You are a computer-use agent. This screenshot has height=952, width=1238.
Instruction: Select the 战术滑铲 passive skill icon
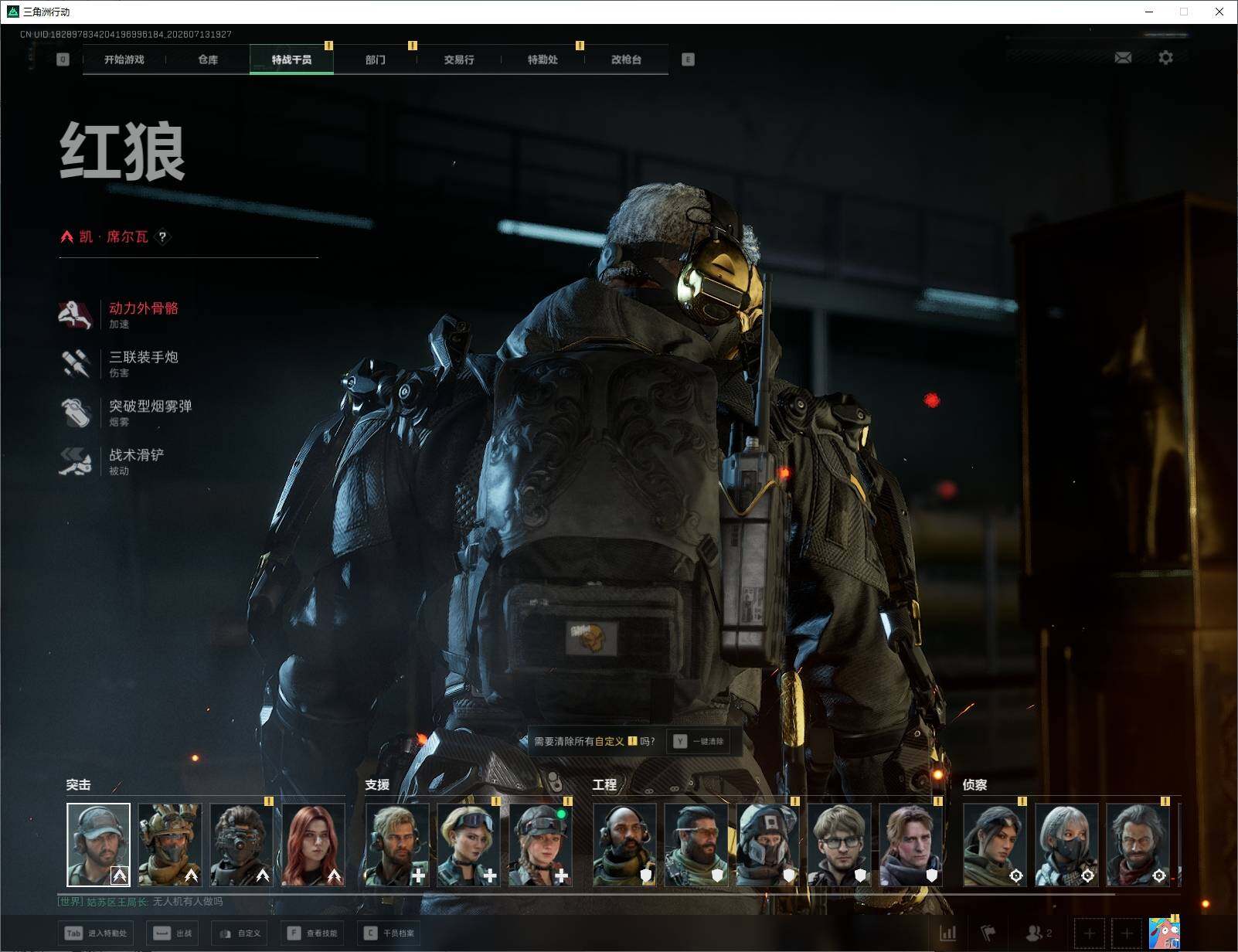(76, 461)
